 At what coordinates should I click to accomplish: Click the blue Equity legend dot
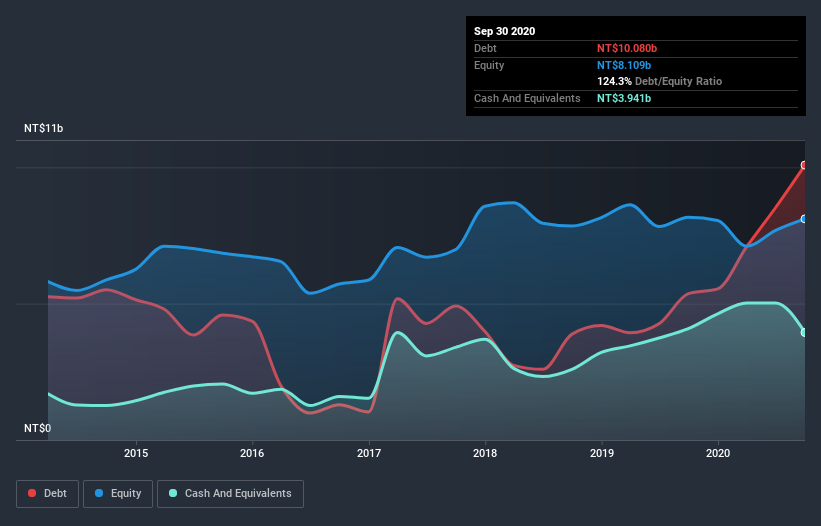point(99,493)
